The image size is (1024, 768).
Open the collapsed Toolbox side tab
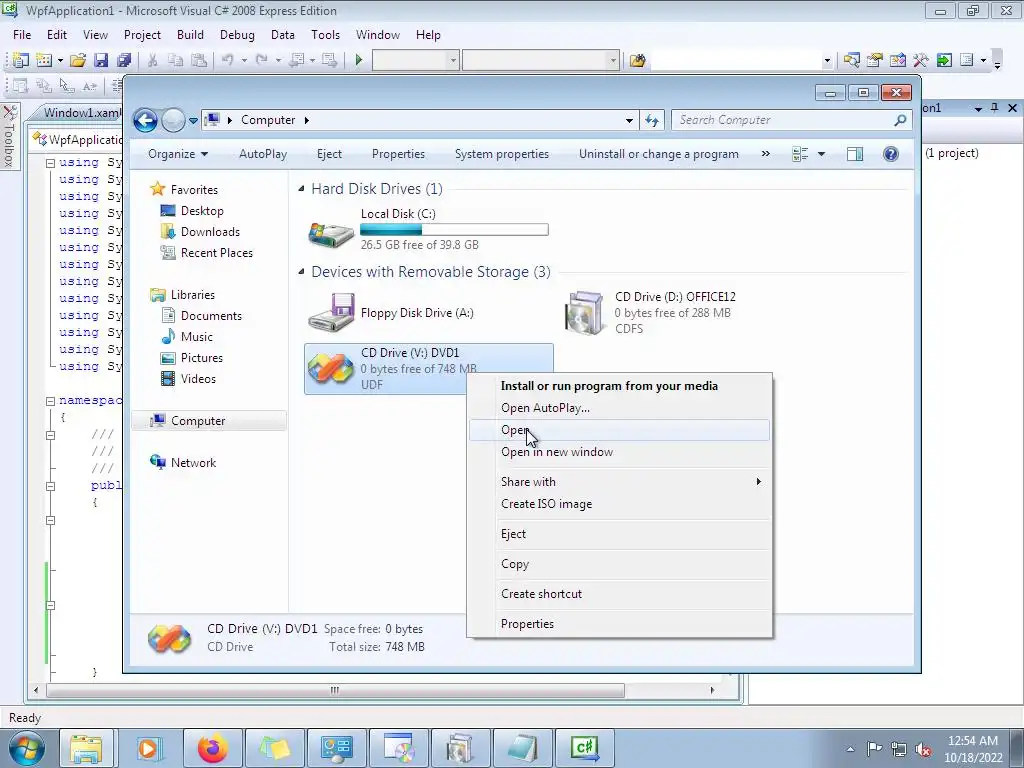(x=10, y=136)
